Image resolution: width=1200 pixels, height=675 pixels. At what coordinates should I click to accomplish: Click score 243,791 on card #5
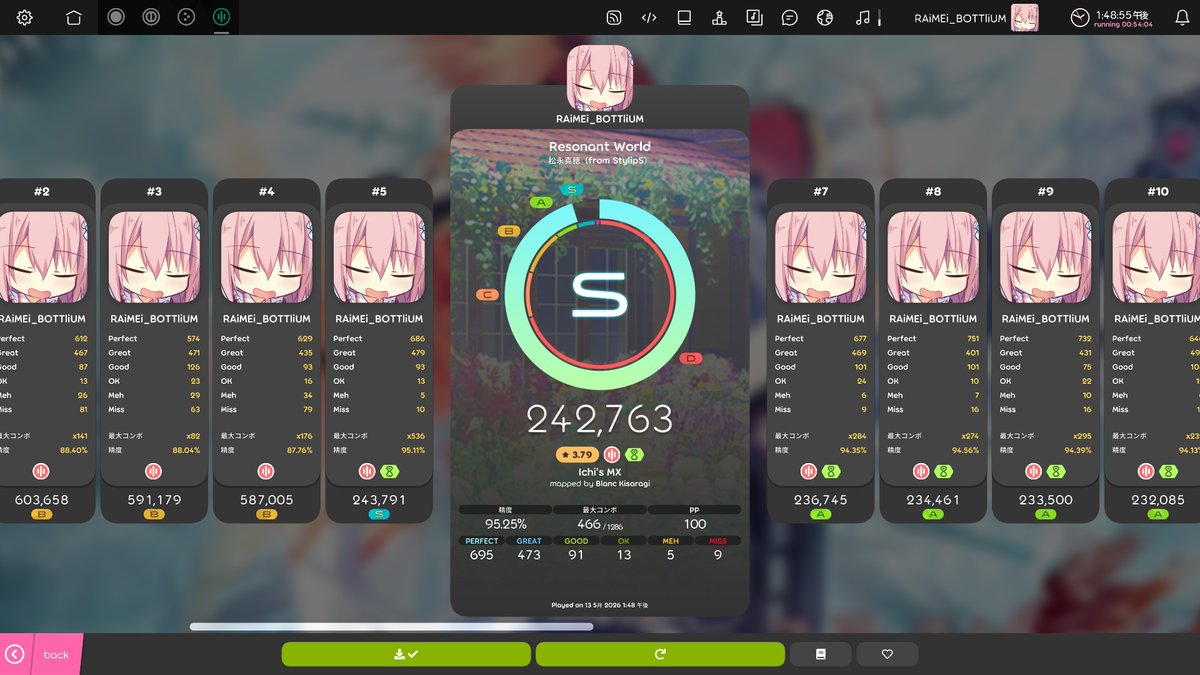379,500
